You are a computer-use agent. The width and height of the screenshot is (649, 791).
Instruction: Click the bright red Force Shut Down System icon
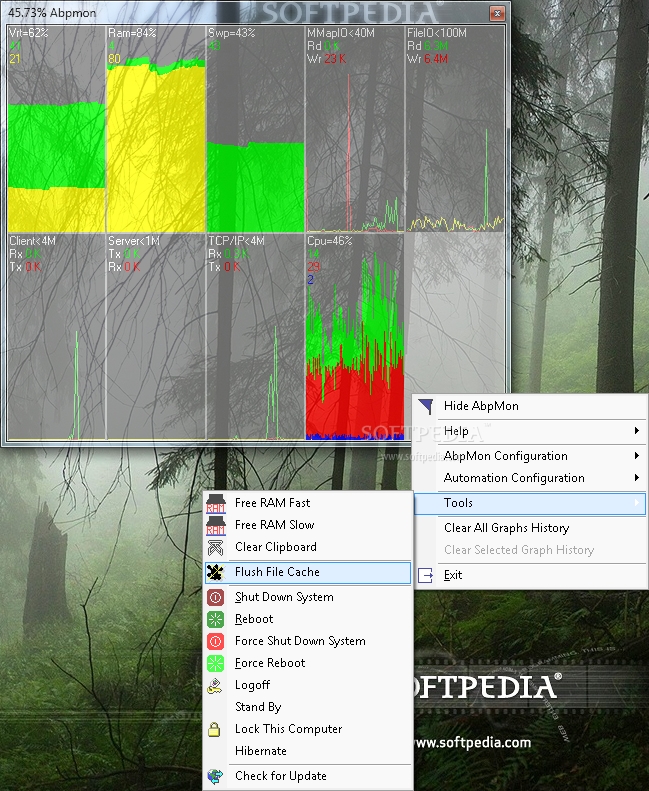coord(216,641)
